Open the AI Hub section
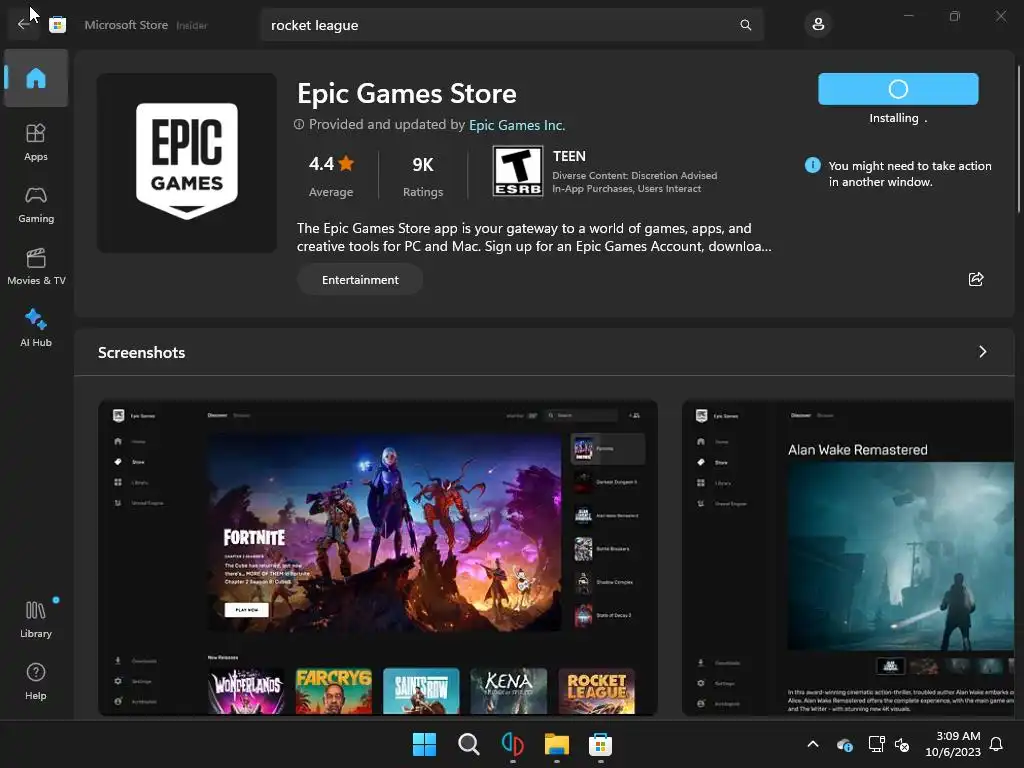The height and width of the screenshot is (768, 1024). click(36, 328)
